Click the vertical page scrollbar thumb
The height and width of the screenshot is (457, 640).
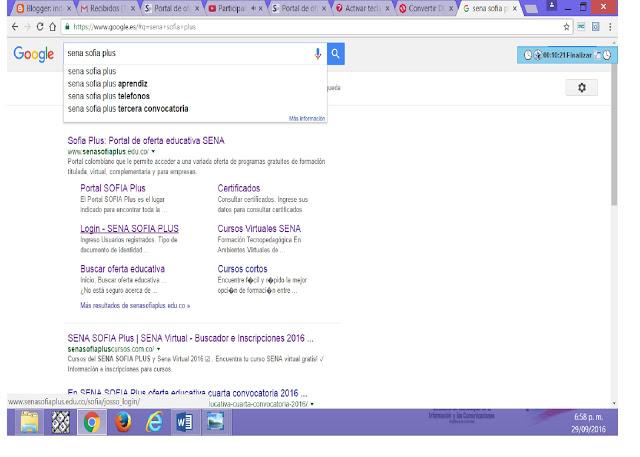(x=614, y=135)
